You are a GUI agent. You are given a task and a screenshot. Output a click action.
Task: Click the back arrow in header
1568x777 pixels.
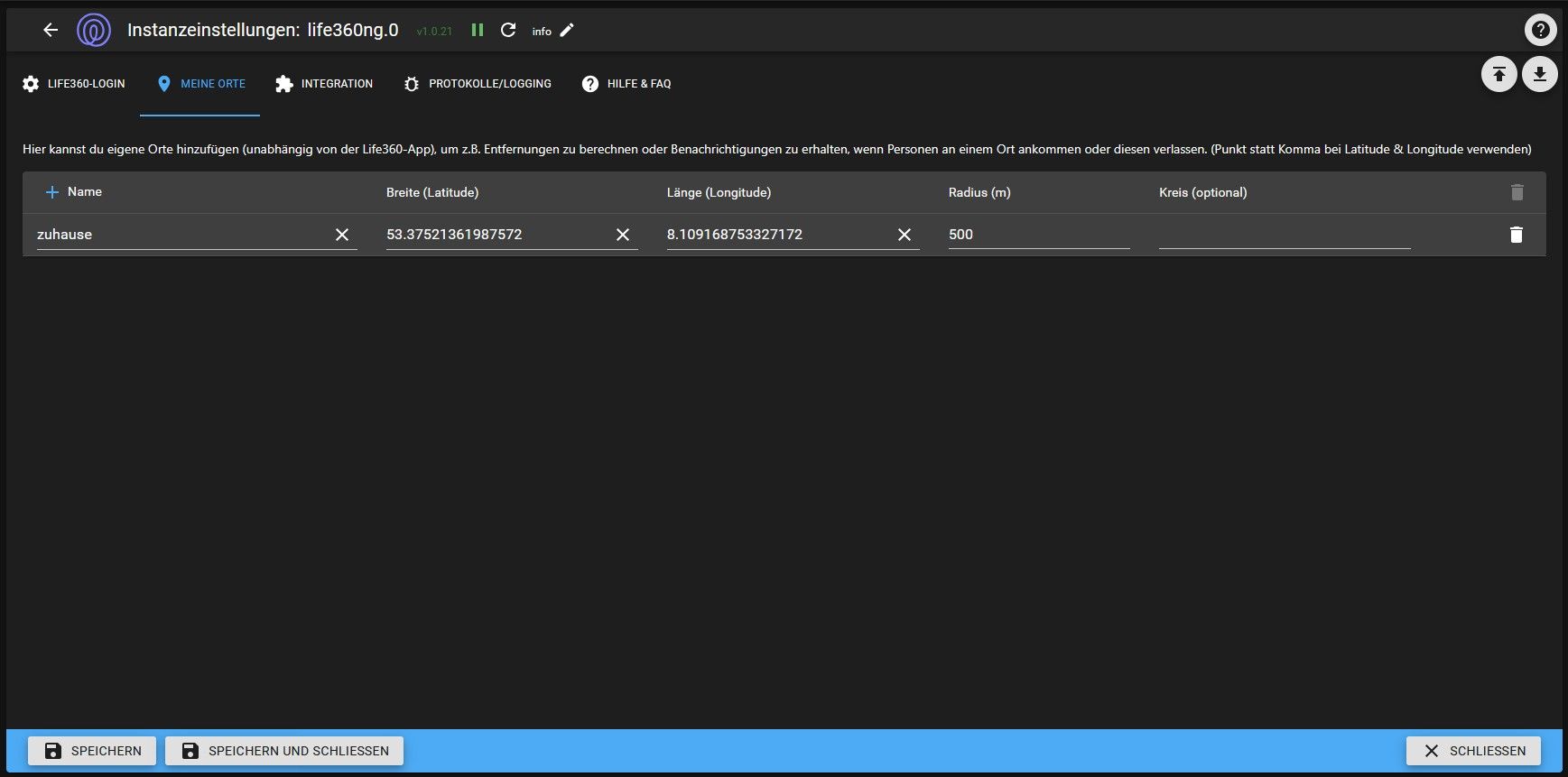(51, 30)
